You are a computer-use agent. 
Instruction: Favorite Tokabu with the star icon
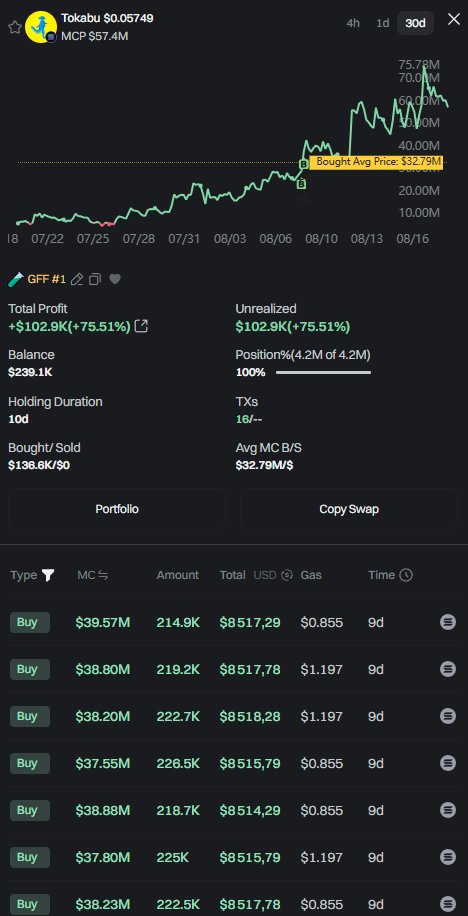coord(15,27)
